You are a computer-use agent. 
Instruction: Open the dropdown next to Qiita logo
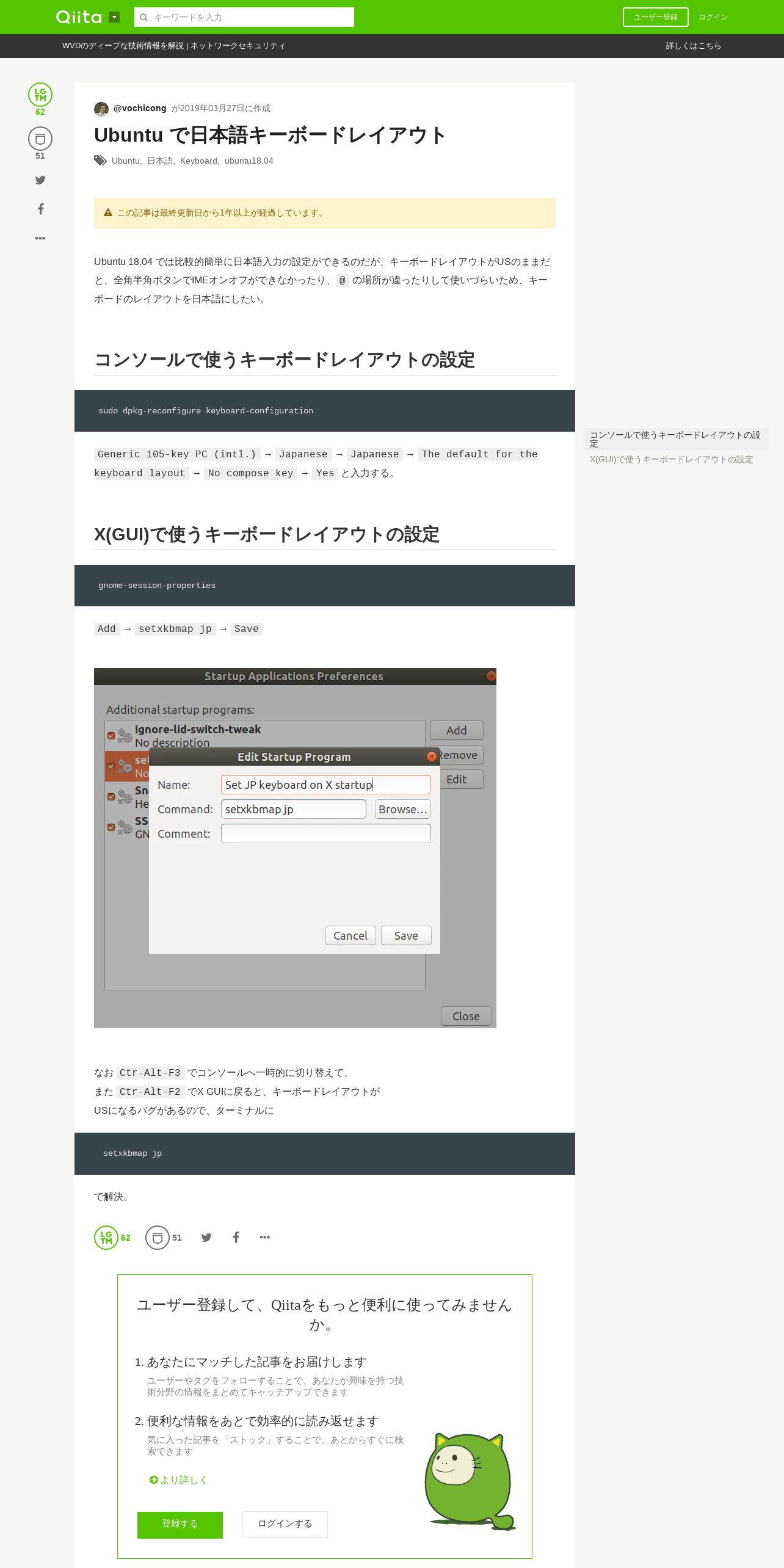pos(114,17)
